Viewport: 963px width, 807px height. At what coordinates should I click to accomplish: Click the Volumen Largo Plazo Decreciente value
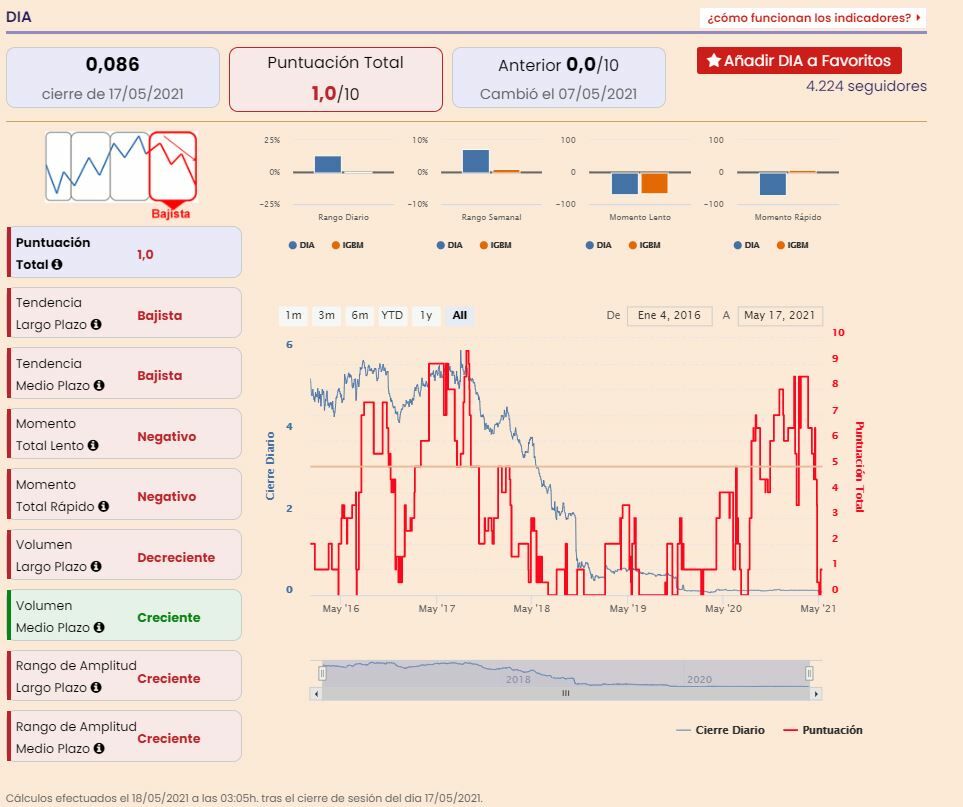click(x=176, y=557)
